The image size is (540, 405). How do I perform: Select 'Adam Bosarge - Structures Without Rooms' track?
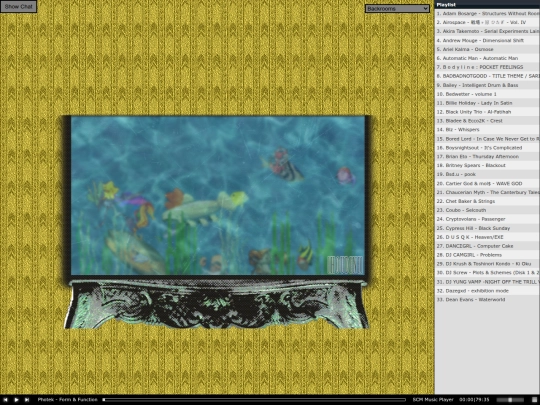click(x=487, y=13)
